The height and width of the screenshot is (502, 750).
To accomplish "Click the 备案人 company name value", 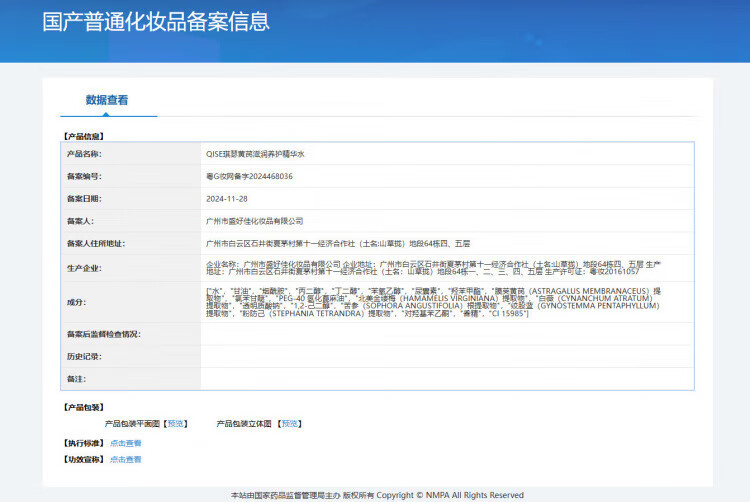I will [x=254, y=220].
